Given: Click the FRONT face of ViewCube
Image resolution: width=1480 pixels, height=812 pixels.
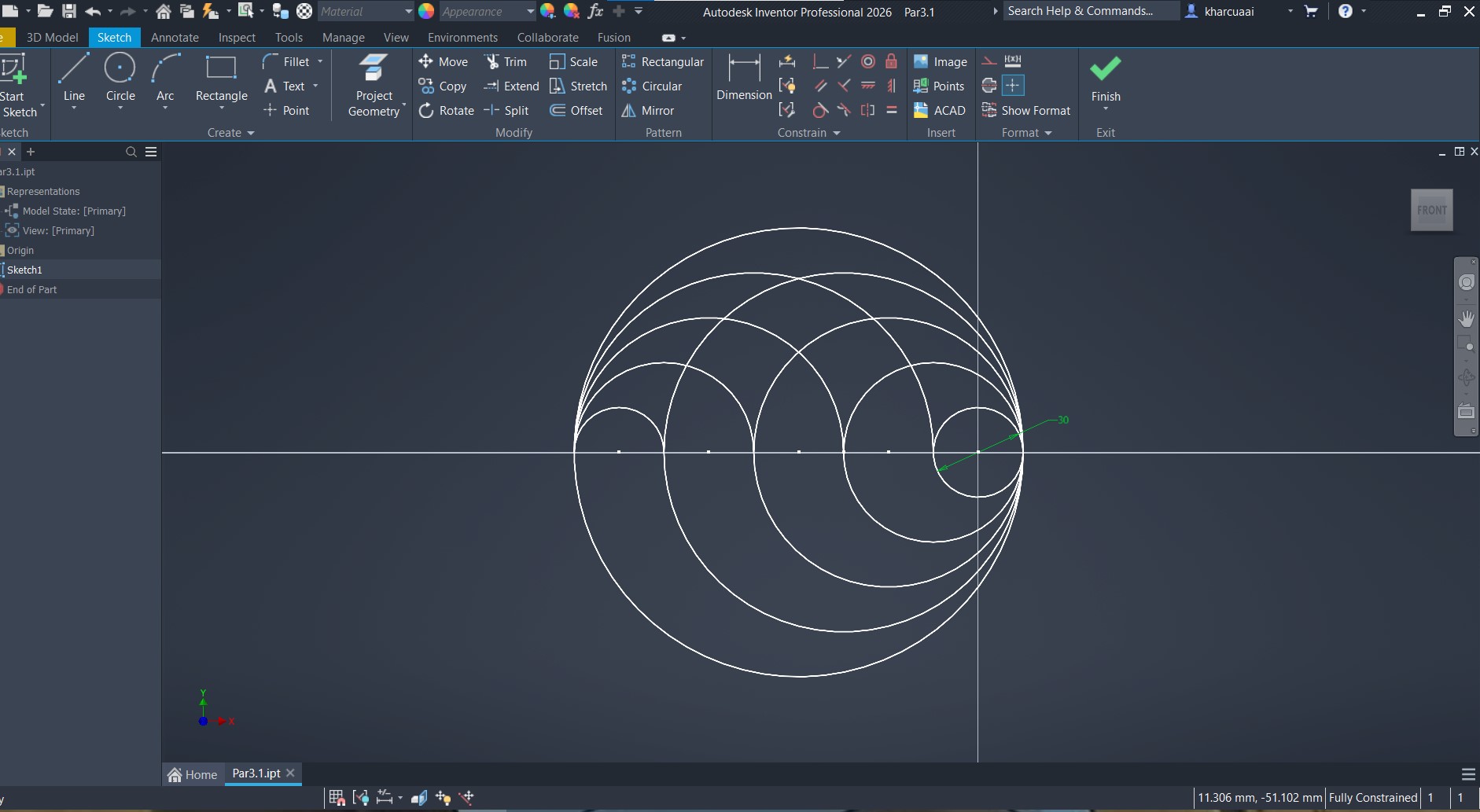Looking at the screenshot, I should [x=1431, y=210].
